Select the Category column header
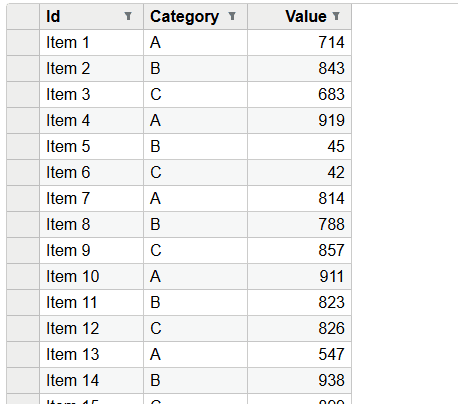The height and width of the screenshot is (404, 458). 196,16
